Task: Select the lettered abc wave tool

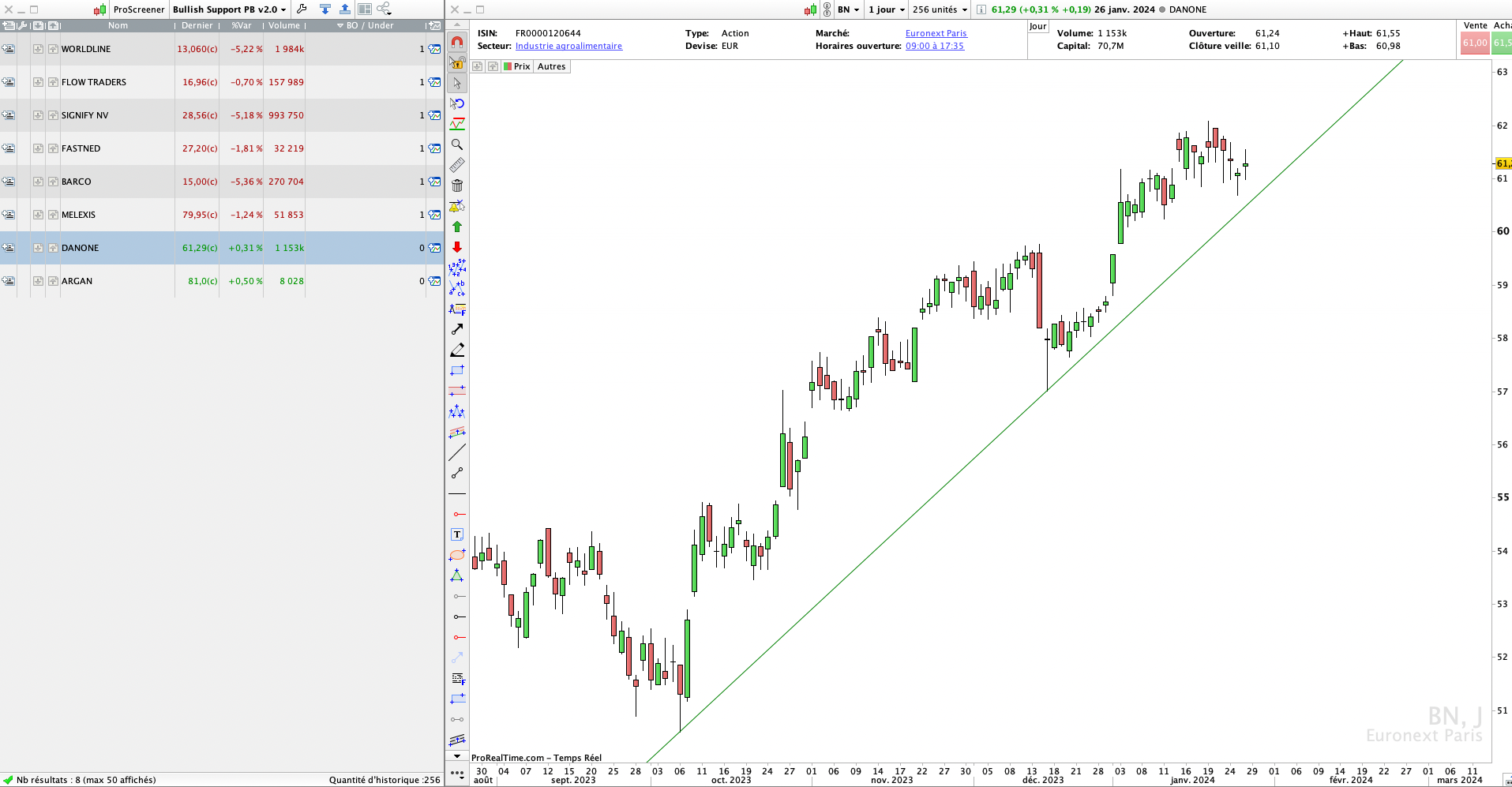Action: pos(457,288)
